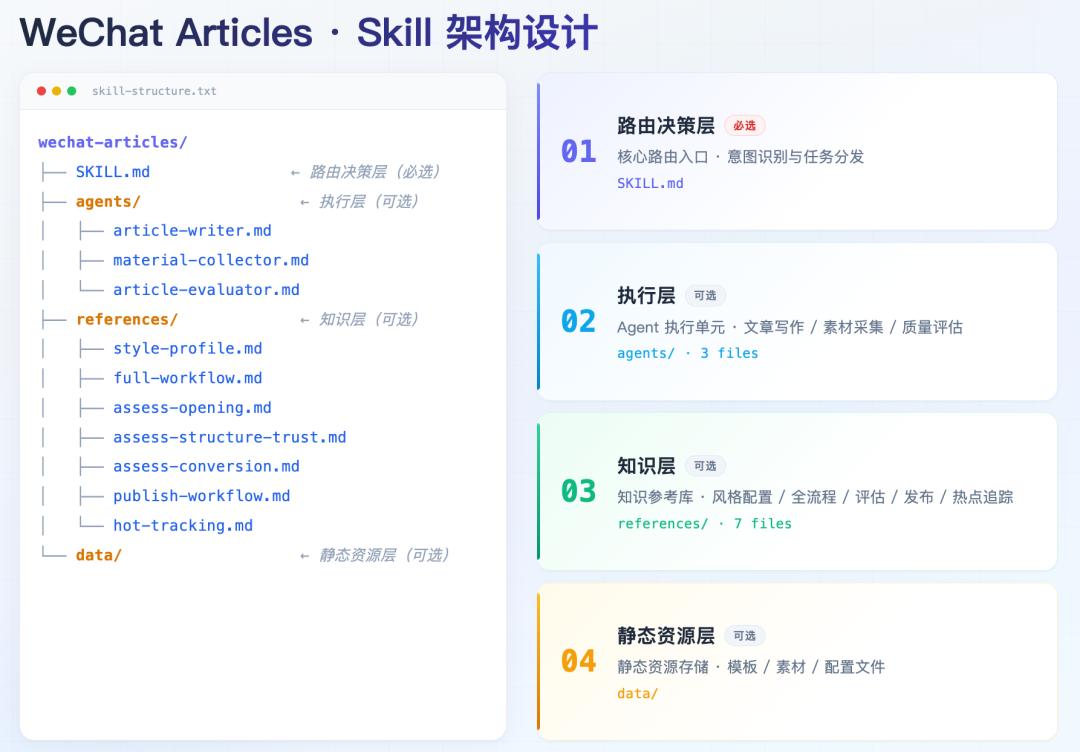Screen dimensions: 1080x752
Task: Select the data/ folder in tree
Action: pyautogui.click(x=98, y=555)
